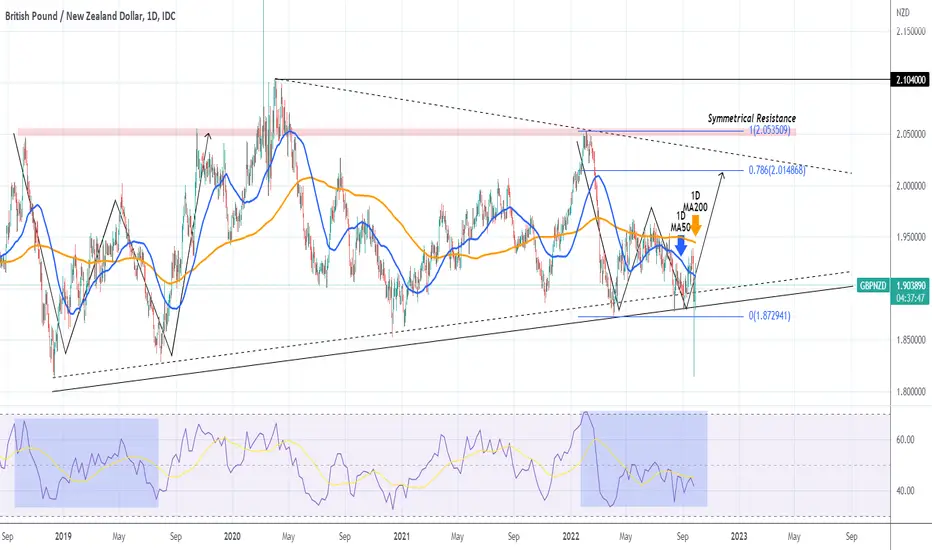
Task: Click the Fibonacci level label 0.786(2.014868)
Action: pyautogui.click(x=777, y=171)
